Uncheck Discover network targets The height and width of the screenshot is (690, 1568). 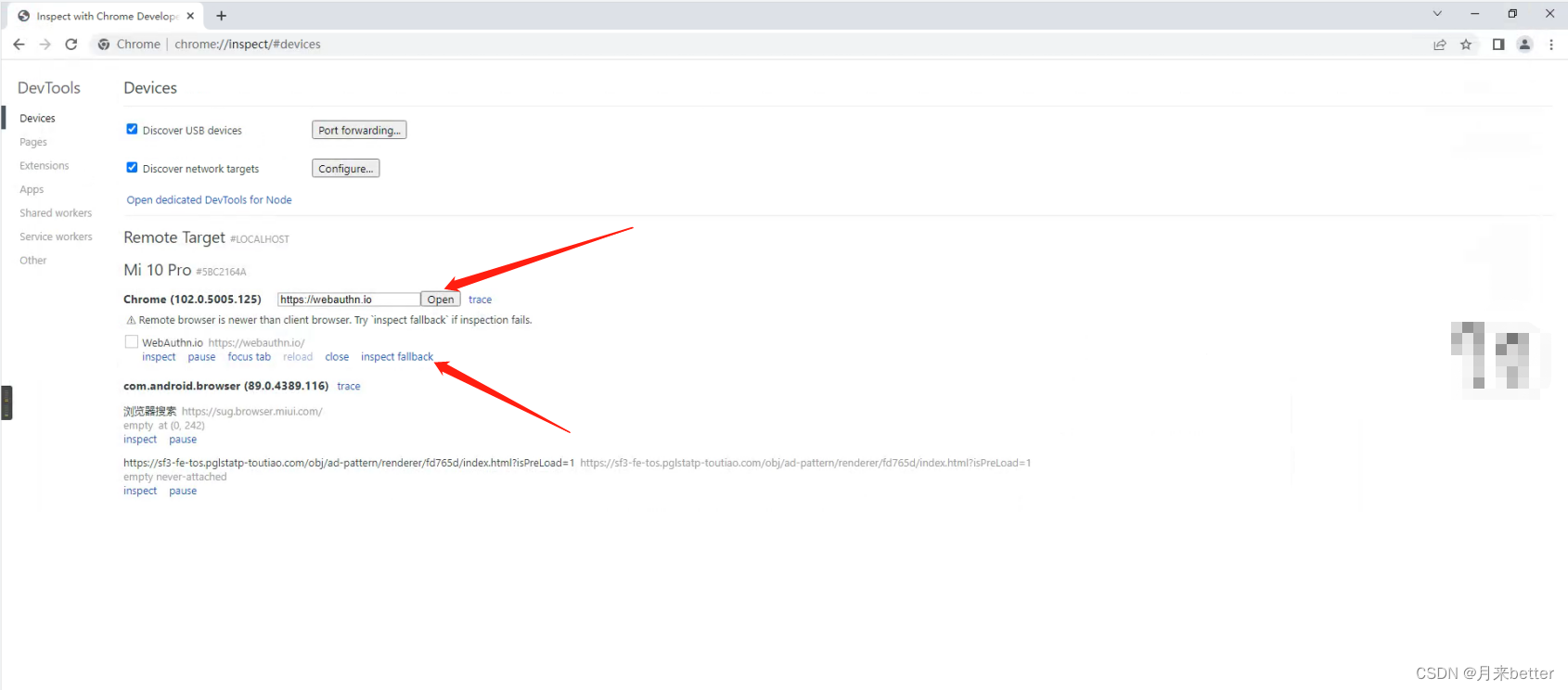[132, 168]
